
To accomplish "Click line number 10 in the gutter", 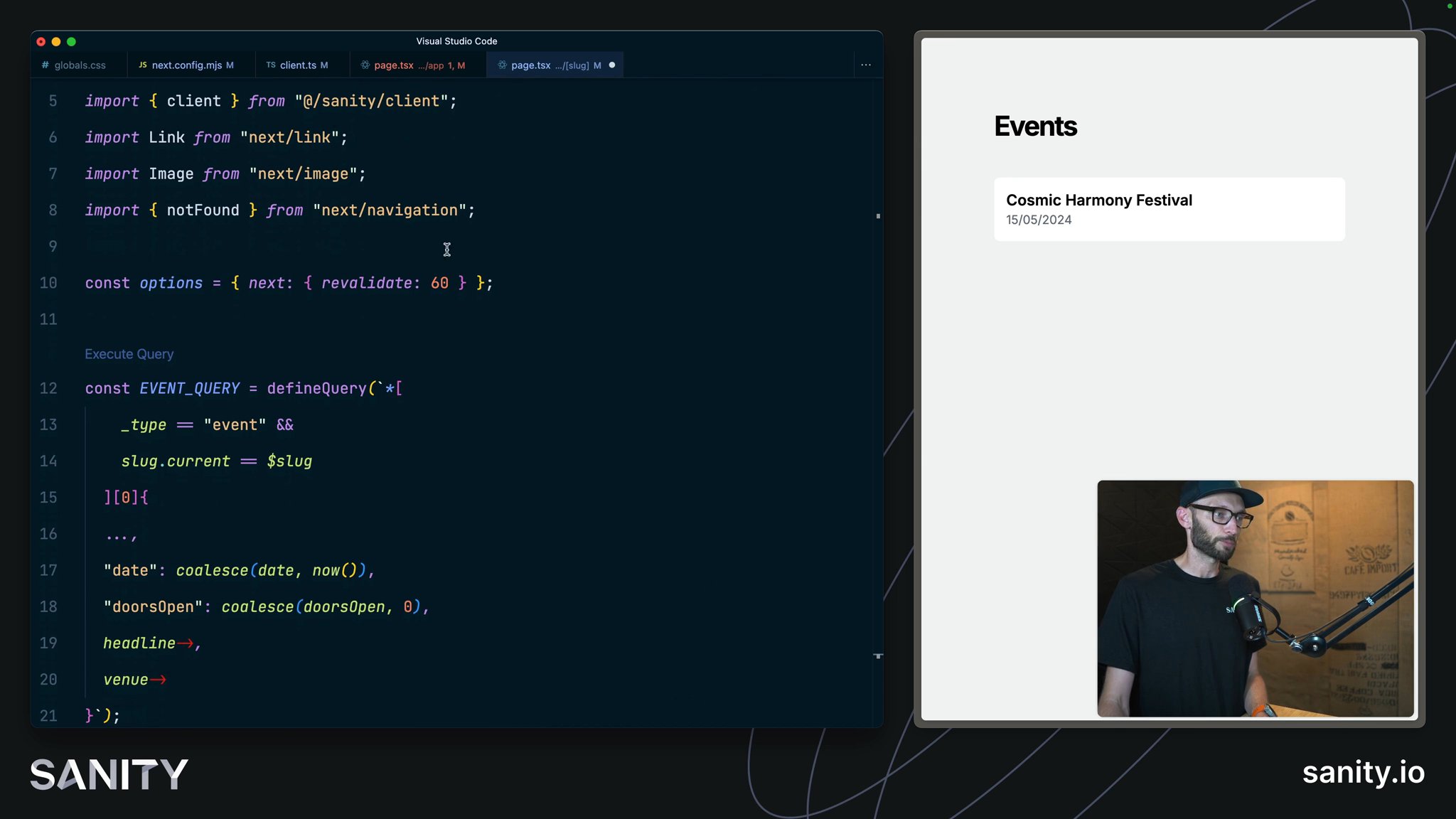I will pos(48,283).
